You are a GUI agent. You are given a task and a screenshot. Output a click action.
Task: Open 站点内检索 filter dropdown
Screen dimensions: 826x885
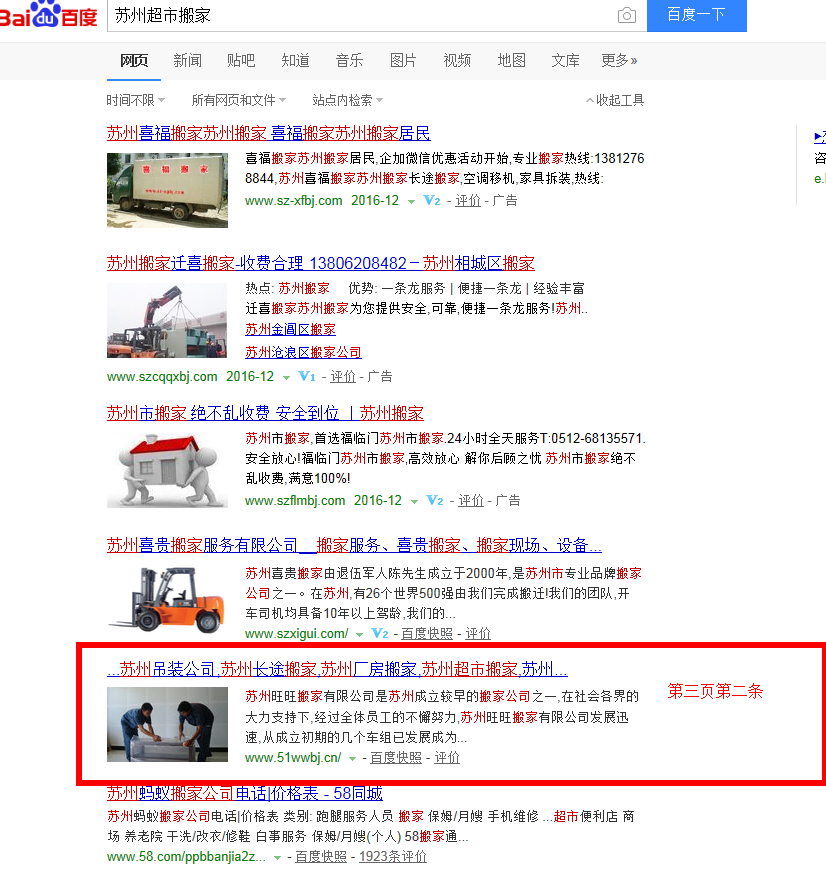(348, 100)
